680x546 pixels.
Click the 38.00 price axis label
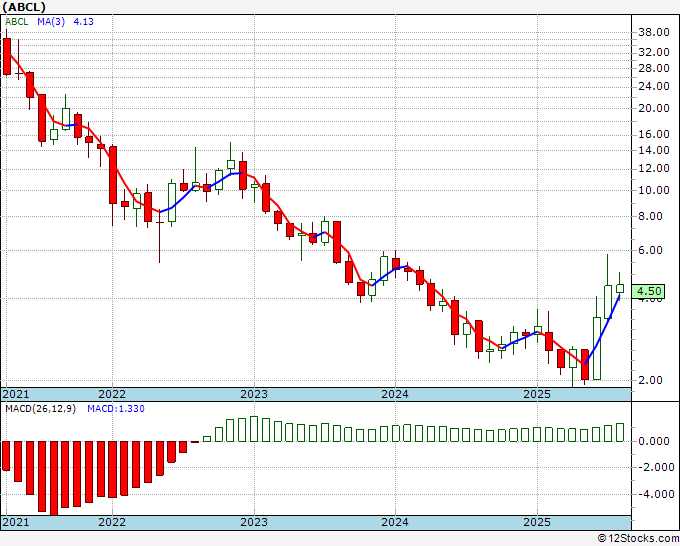point(654,32)
